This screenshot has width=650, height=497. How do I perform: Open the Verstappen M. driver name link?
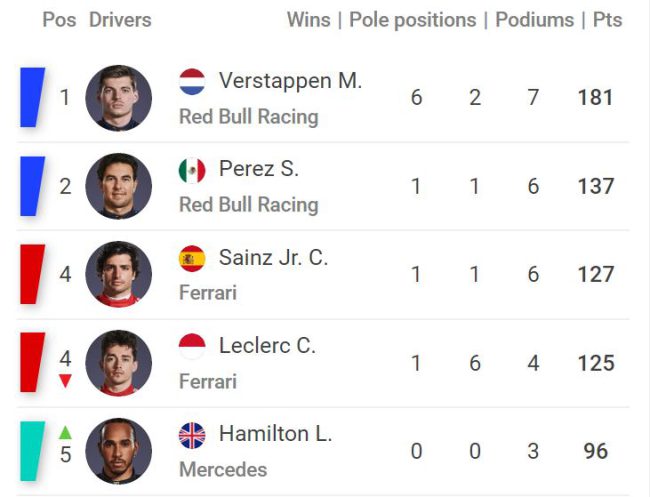point(291,80)
